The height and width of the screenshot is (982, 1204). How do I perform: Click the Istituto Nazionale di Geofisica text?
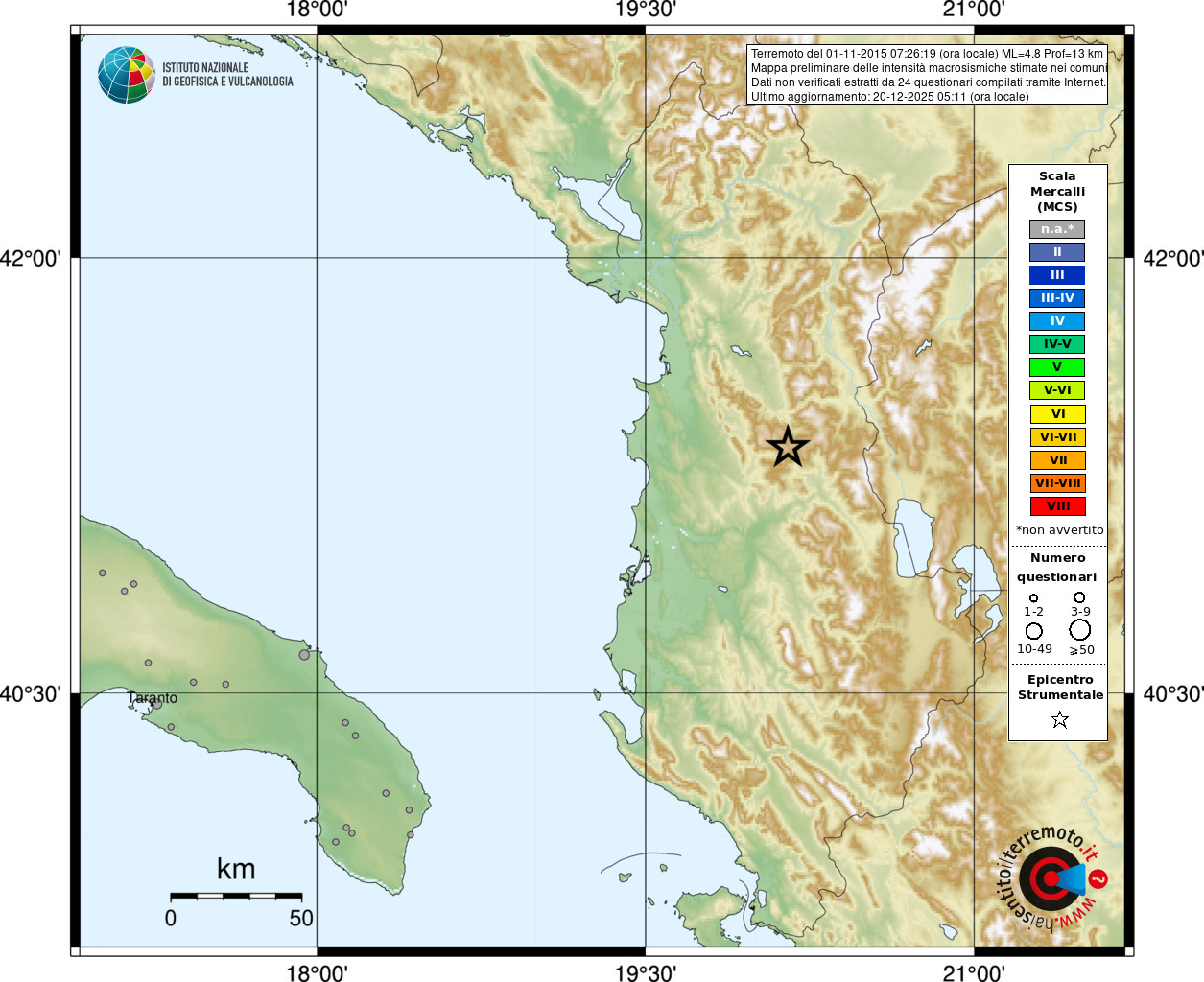(227, 75)
